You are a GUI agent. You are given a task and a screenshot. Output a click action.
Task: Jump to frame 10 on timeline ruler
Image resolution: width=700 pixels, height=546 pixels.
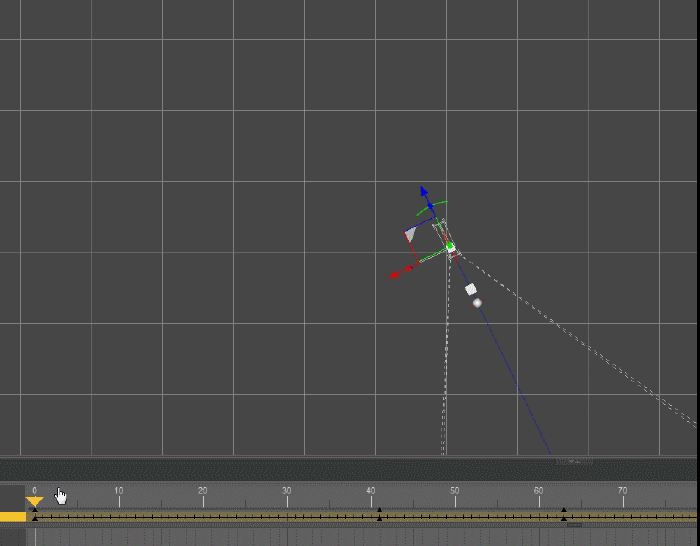(x=119, y=493)
